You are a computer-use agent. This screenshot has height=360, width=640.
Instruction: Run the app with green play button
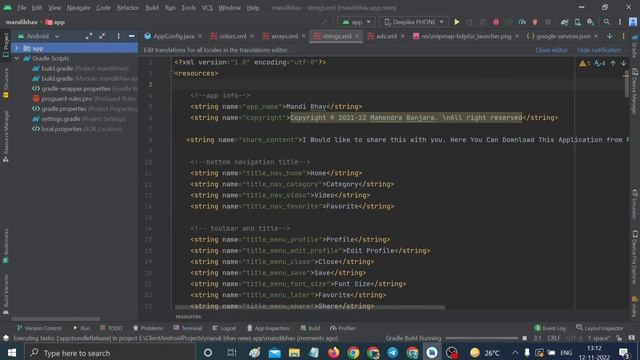(x=457, y=22)
